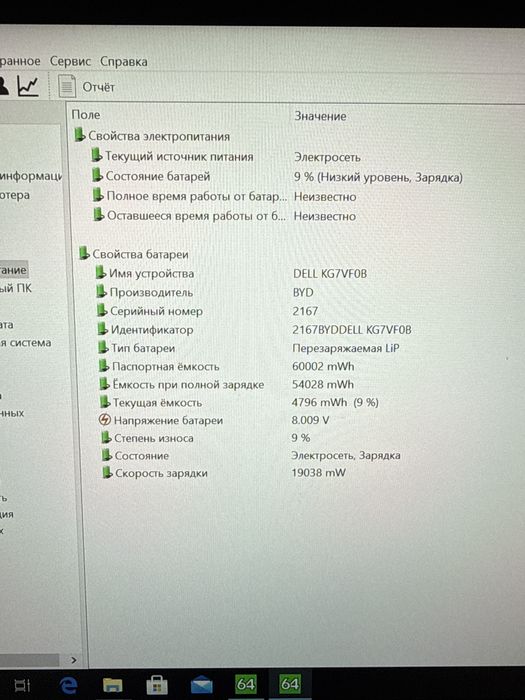
Task: Click the Поле column header
Action: click(x=86, y=115)
